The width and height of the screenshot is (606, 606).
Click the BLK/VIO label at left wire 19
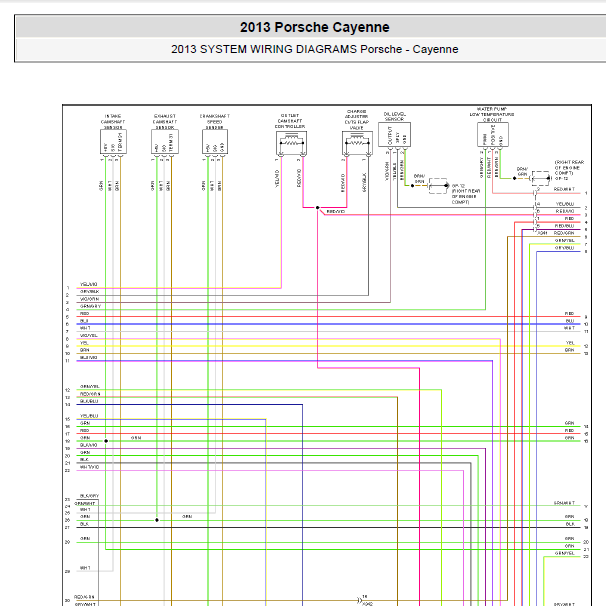pos(89,445)
